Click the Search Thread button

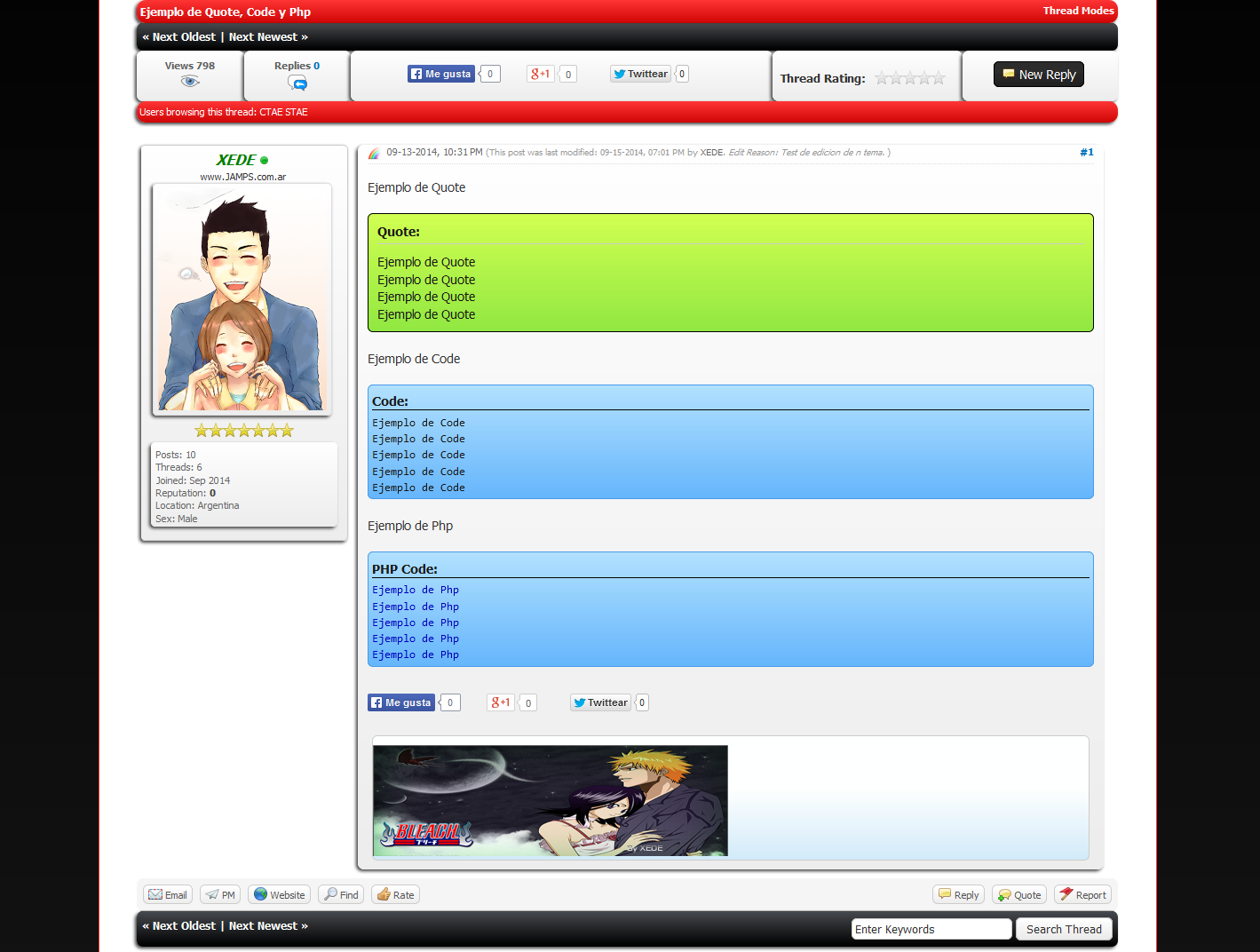(x=1063, y=929)
